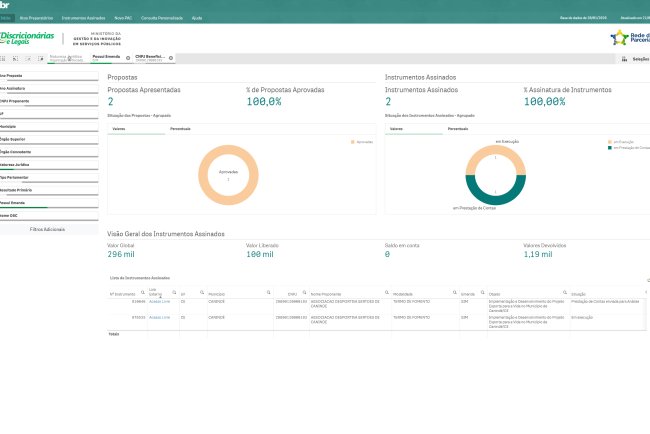Screen dimensions: 650x434
Task: Open the Ajuda menu
Action: point(197,18)
